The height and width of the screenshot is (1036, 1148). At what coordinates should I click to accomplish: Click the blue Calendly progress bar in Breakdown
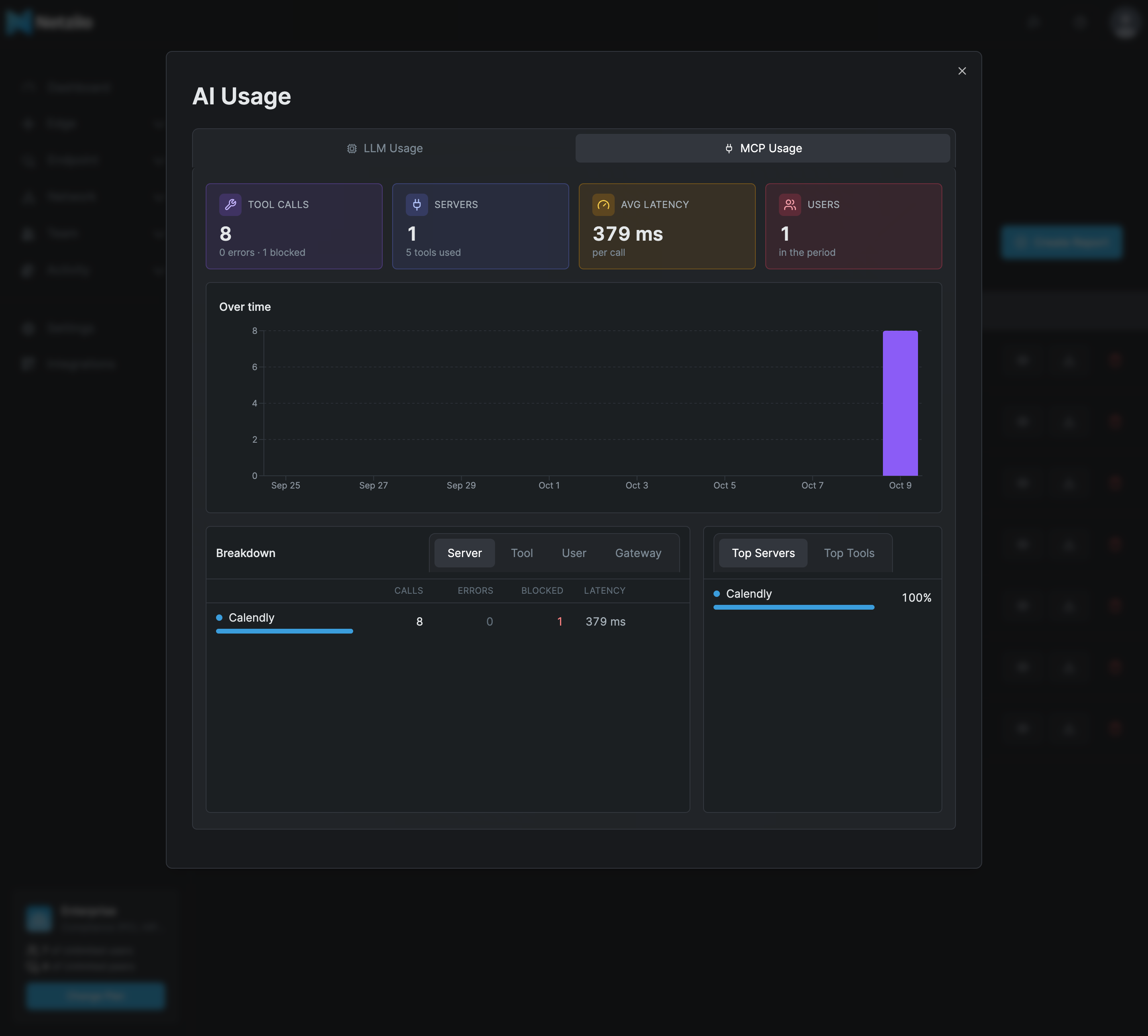(284, 631)
